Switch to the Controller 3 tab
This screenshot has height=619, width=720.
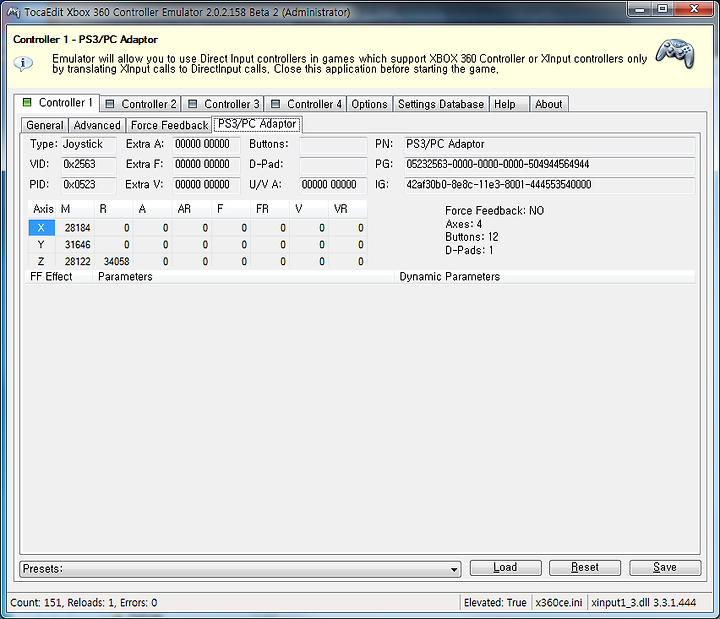click(223, 104)
